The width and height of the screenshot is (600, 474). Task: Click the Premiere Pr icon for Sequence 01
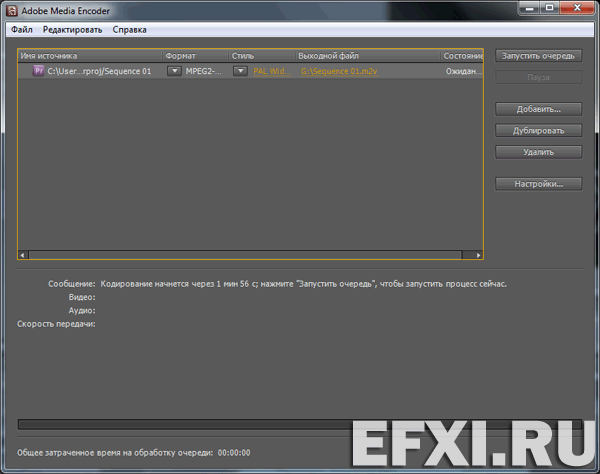[x=38, y=71]
